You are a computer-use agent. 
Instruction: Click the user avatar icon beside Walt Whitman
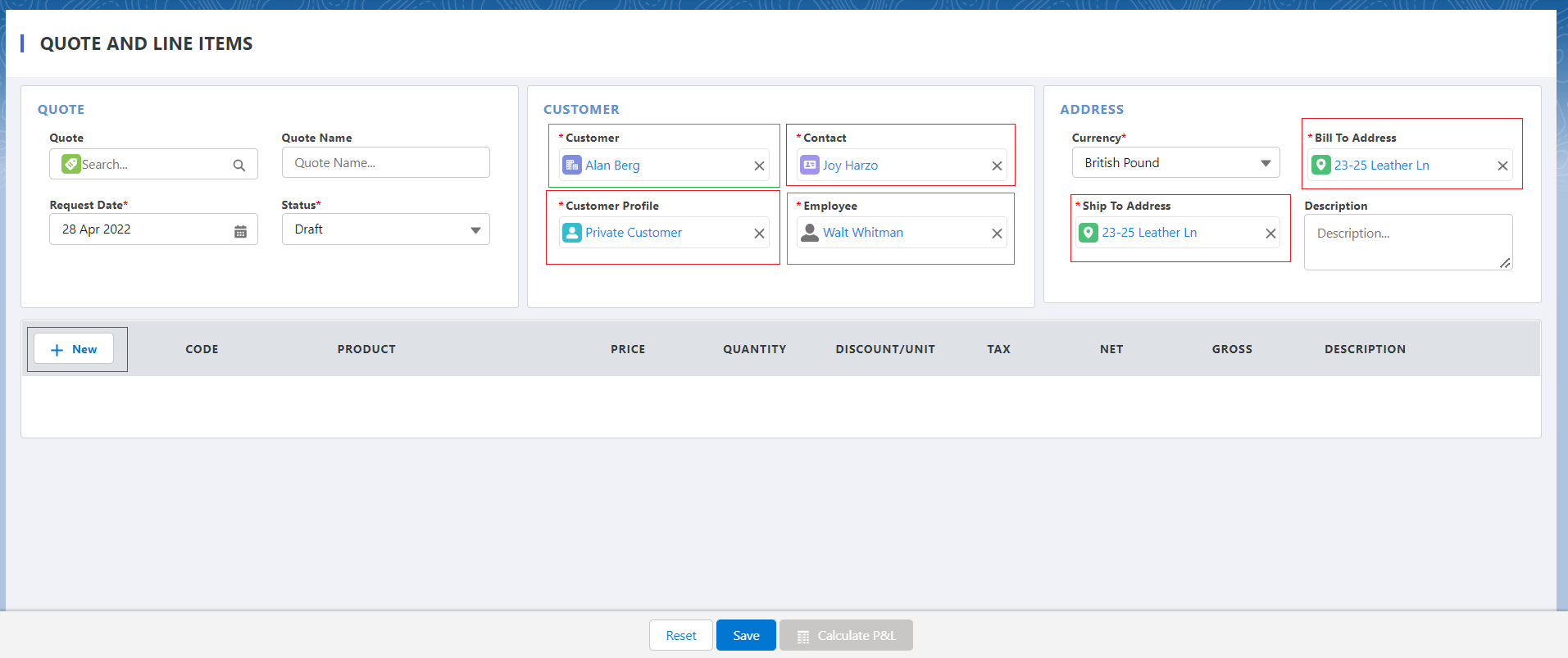[810, 233]
